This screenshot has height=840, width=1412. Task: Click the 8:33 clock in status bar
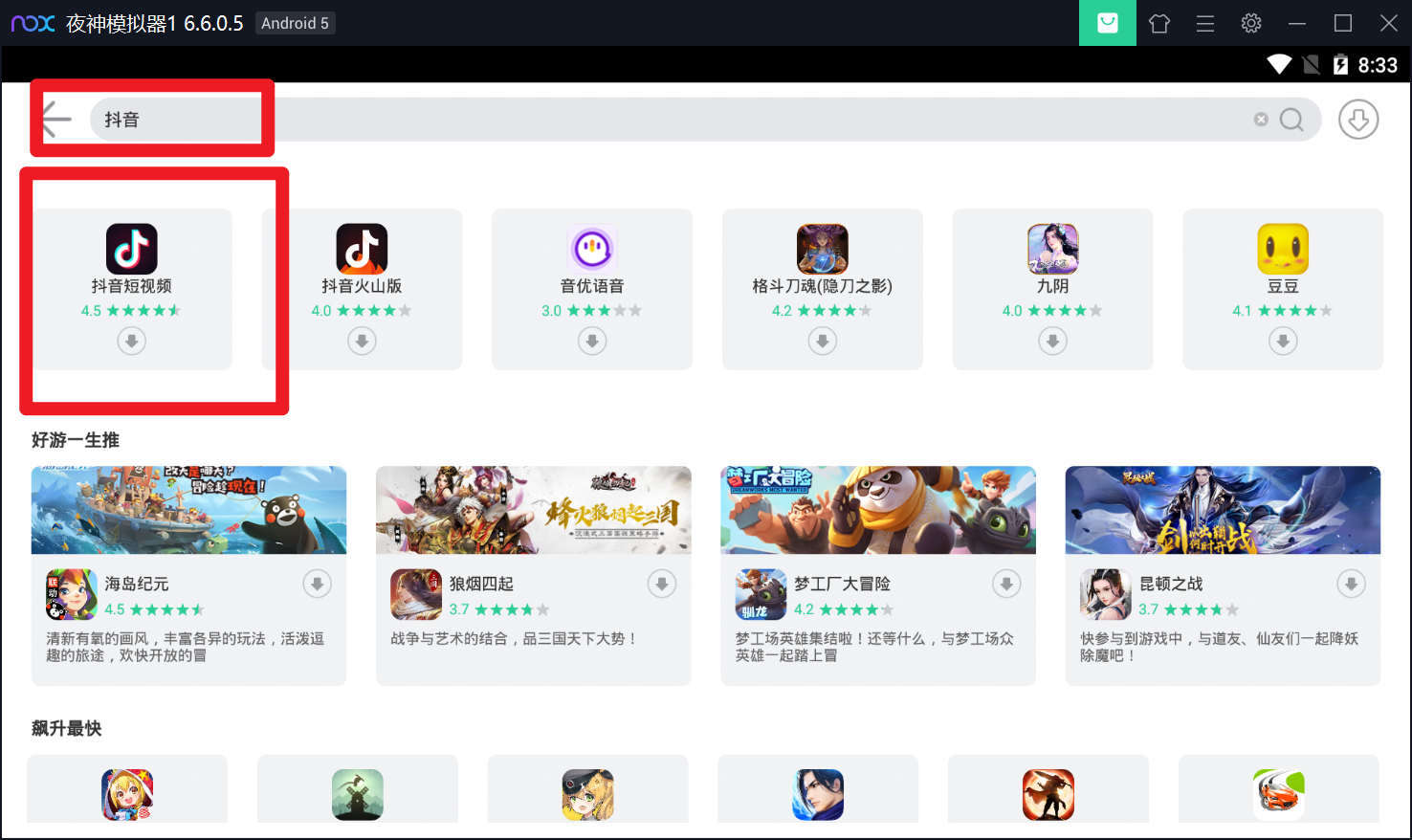coord(1378,65)
